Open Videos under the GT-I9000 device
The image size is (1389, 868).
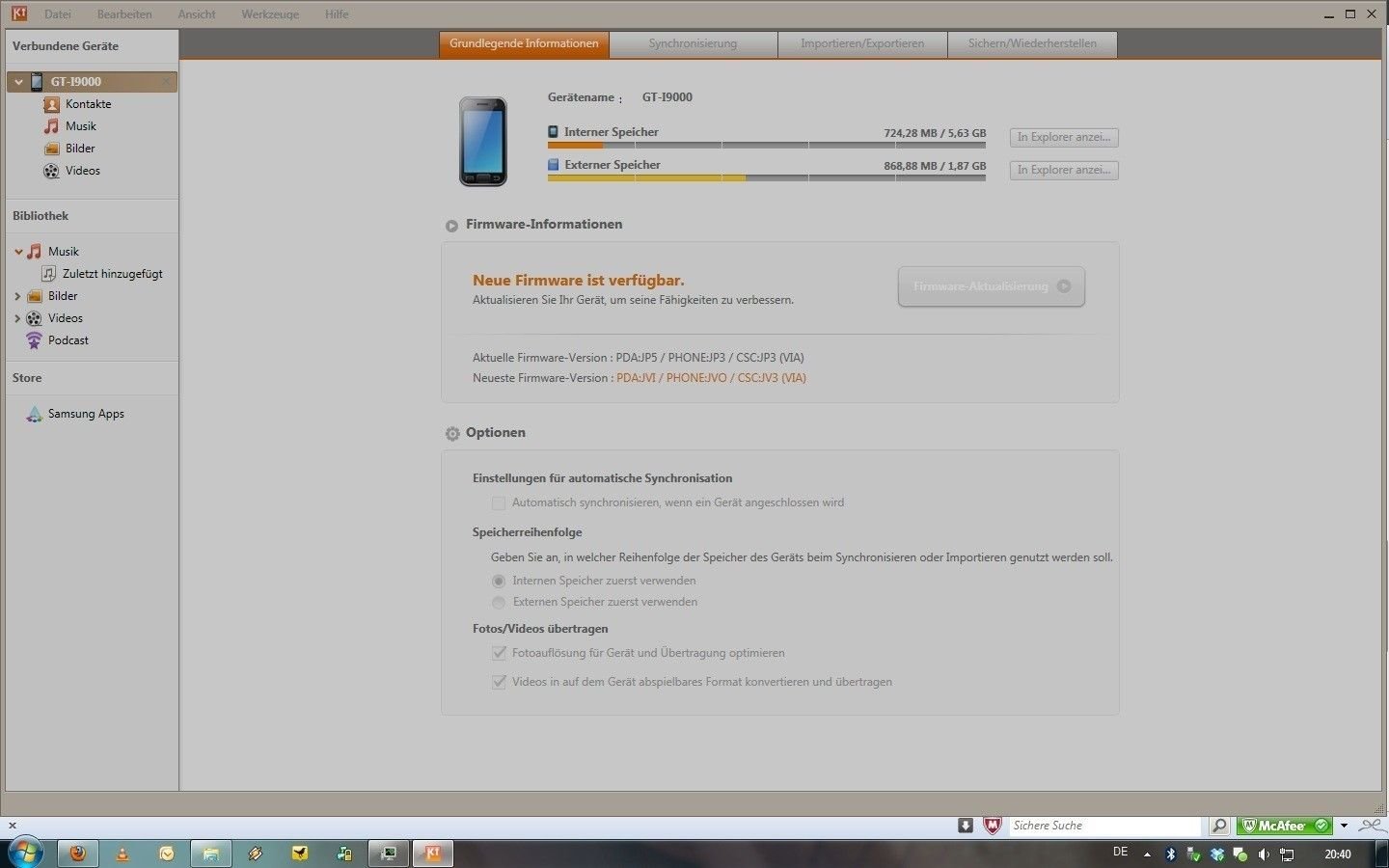click(x=83, y=171)
